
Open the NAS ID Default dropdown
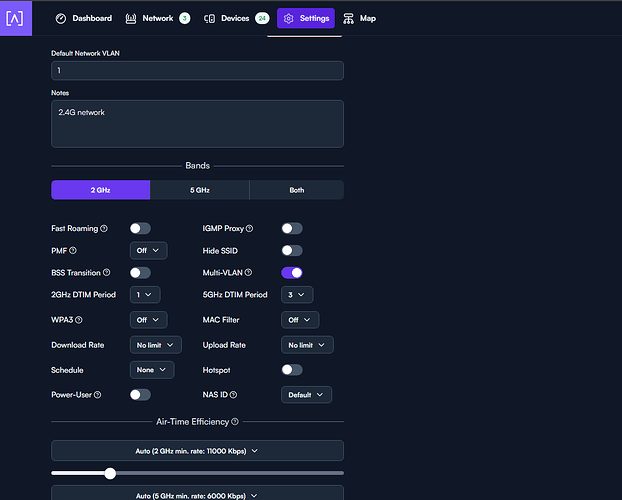(306, 394)
